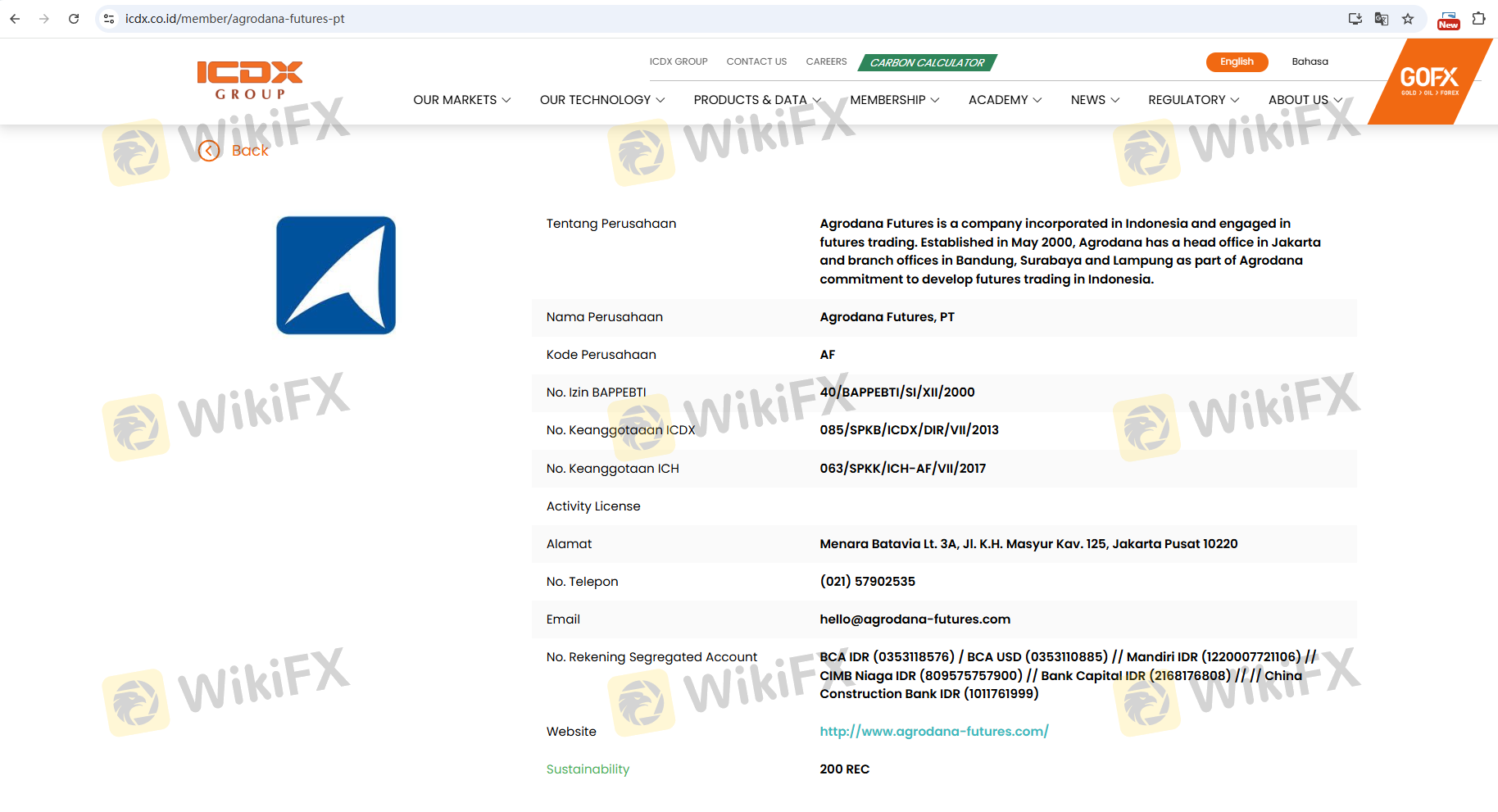Open the Careers menu item
This screenshot has height=812, width=1498.
pos(826,61)
